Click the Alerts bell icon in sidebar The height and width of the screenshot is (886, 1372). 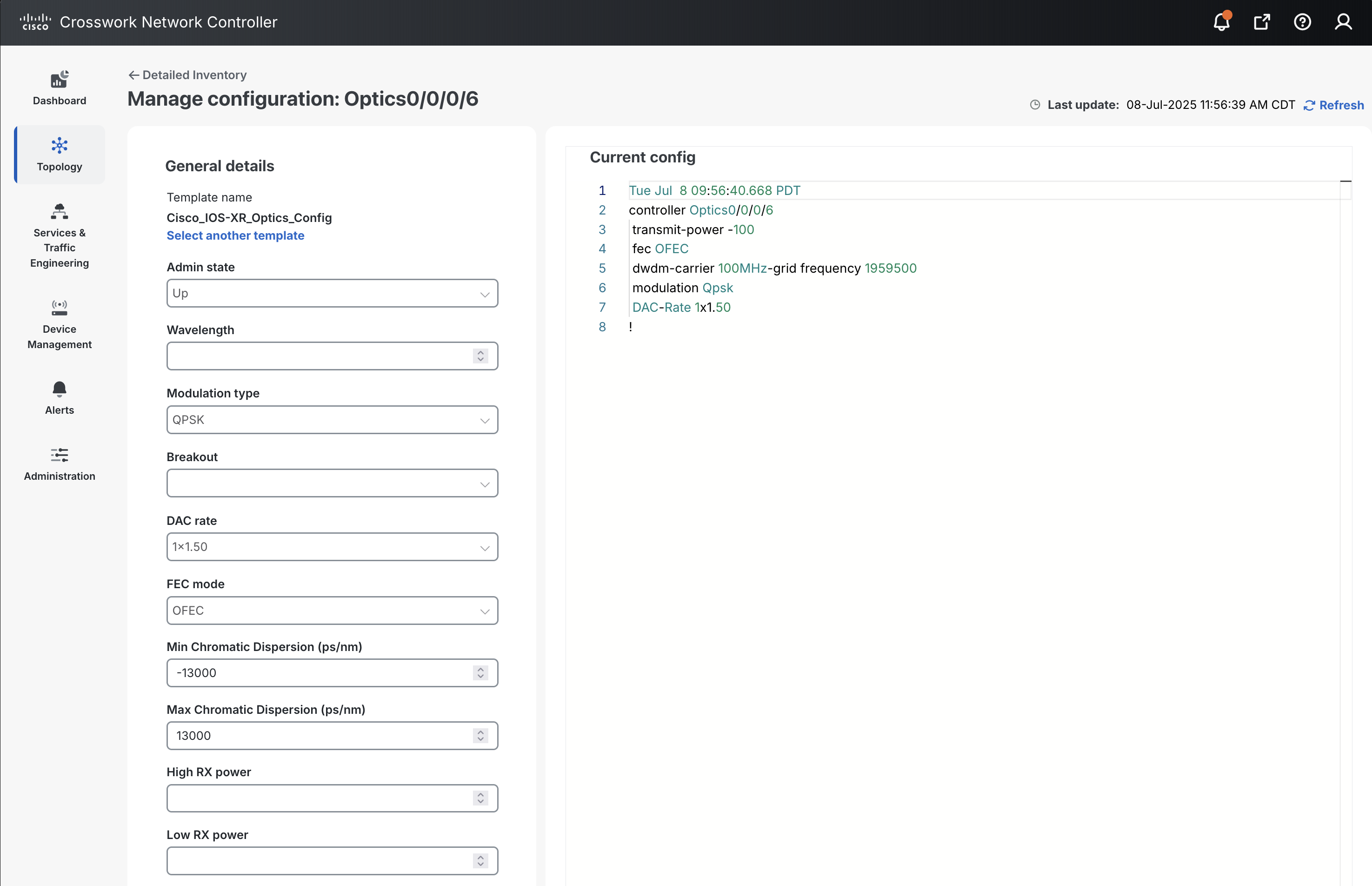point(59,389)
